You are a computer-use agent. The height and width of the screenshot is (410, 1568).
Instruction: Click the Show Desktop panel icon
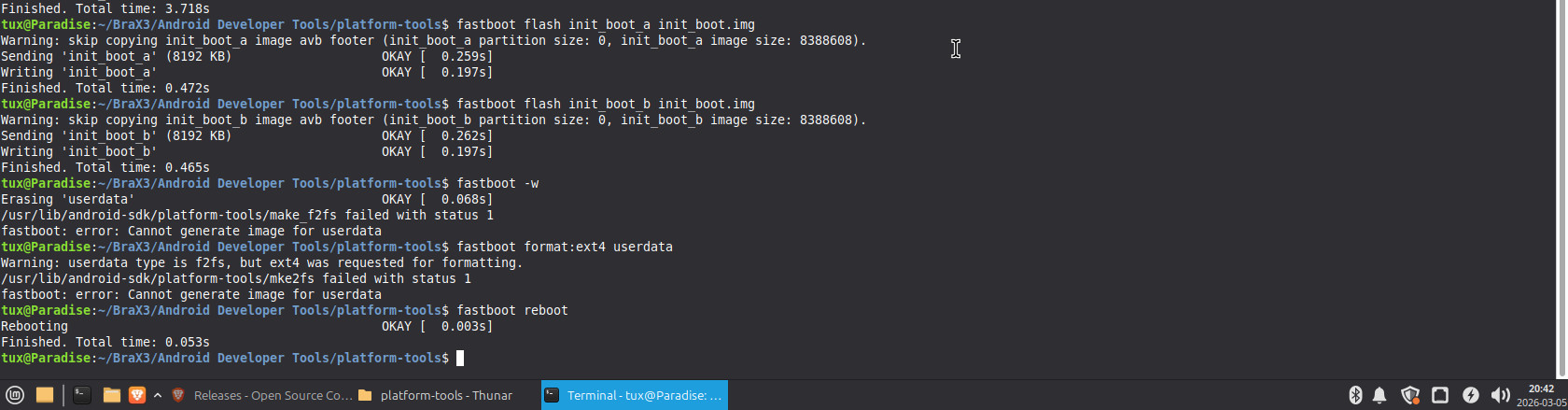pos(44,395)
